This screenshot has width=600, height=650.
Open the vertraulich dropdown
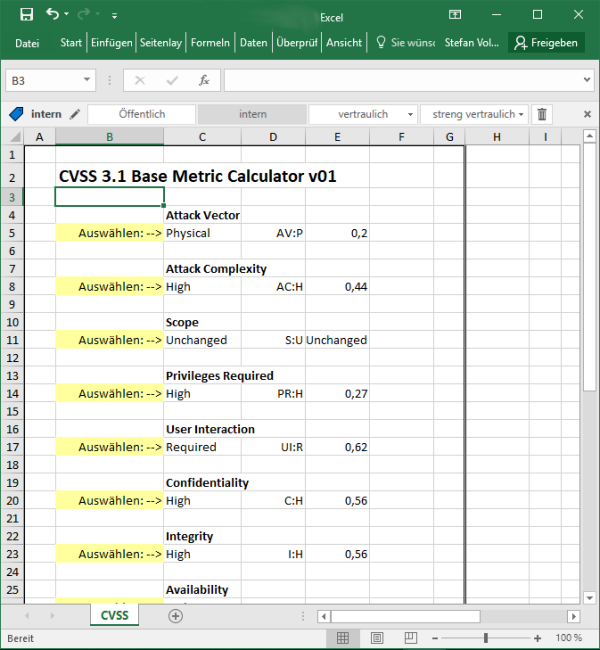click(362, 114)
